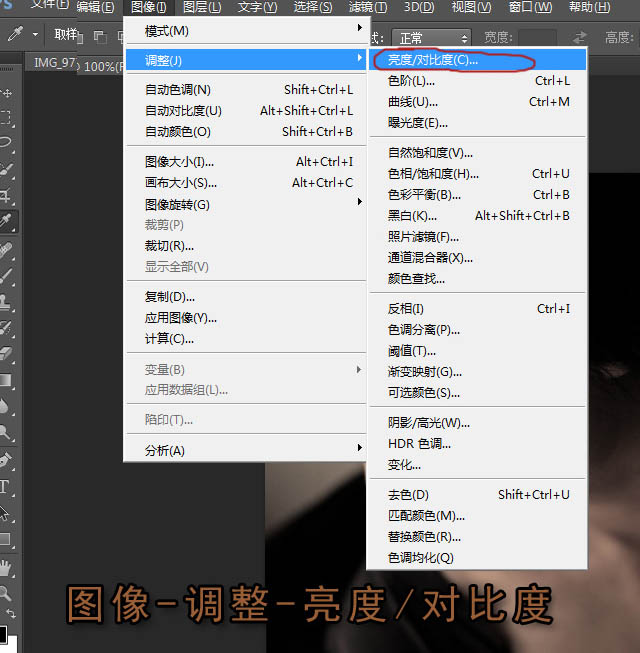Switch to the IMG_97 document tab
The image size is (640, 653).
54,63
